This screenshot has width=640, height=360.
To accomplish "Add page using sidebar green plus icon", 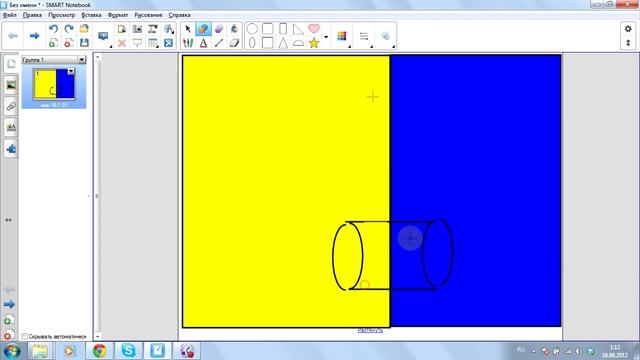I will pos(9,320).
